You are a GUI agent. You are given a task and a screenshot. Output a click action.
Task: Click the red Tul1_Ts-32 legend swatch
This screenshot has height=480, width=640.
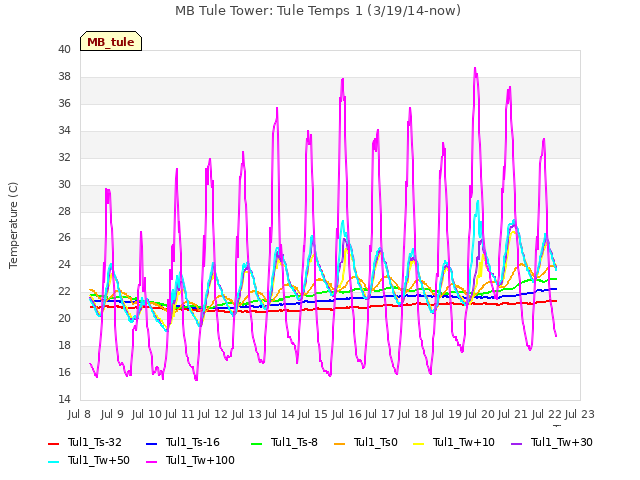click(x=53, y=444)
